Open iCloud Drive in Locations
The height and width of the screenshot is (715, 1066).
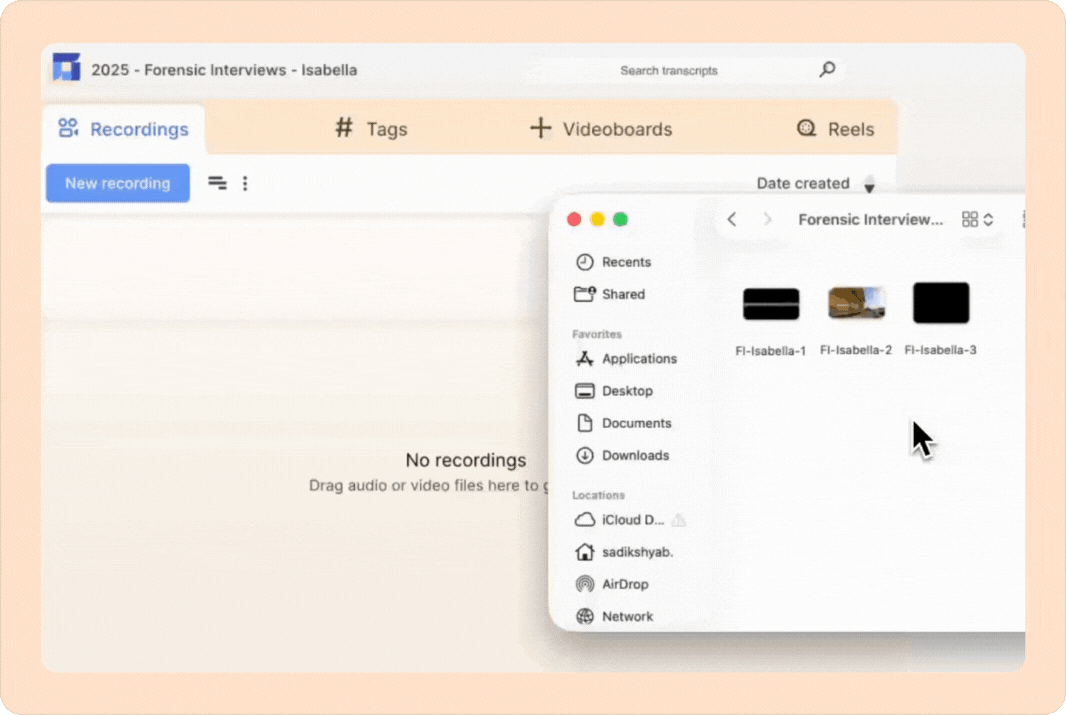pos(632,520)
